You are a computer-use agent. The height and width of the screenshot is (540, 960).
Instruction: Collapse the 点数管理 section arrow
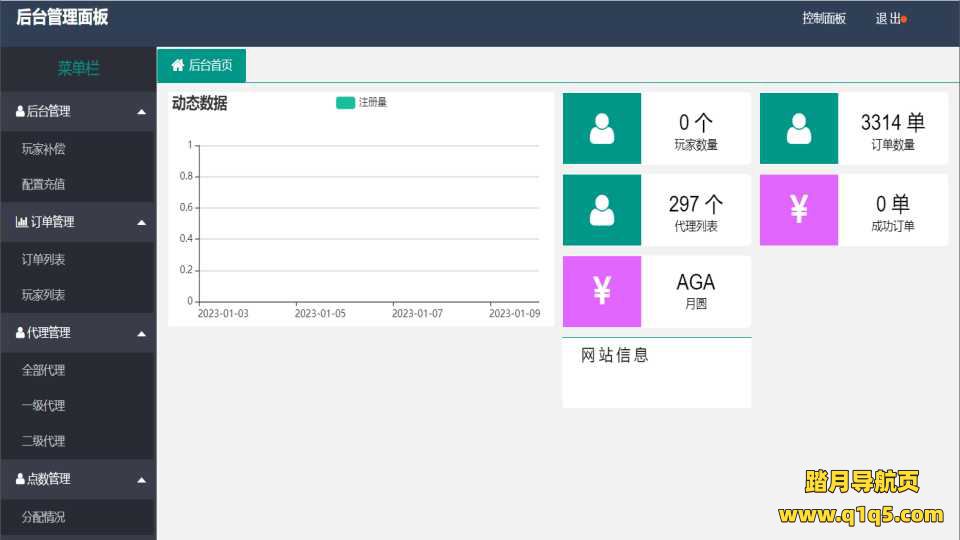[x=141, y=479]
